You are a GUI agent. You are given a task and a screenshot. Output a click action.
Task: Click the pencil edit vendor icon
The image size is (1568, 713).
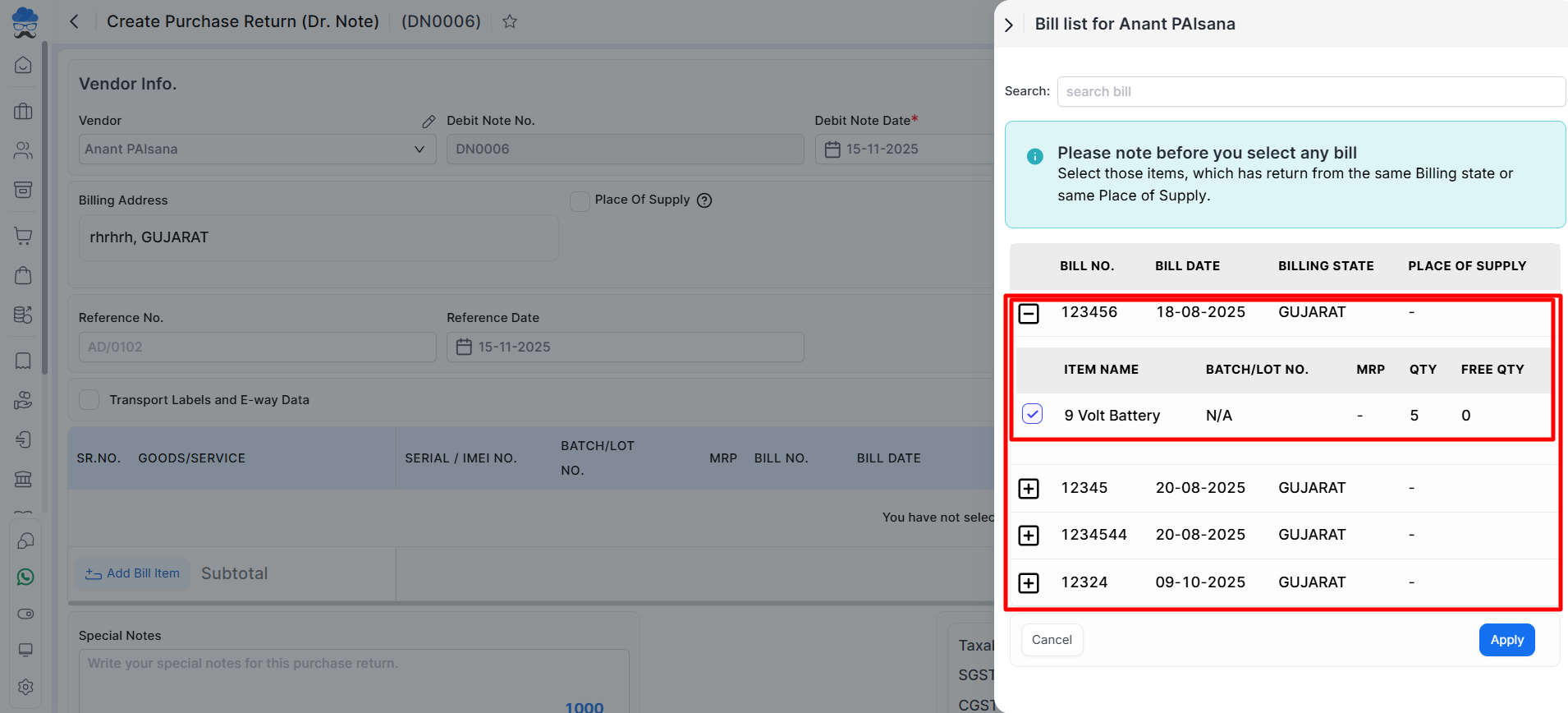tap(429, 122)
